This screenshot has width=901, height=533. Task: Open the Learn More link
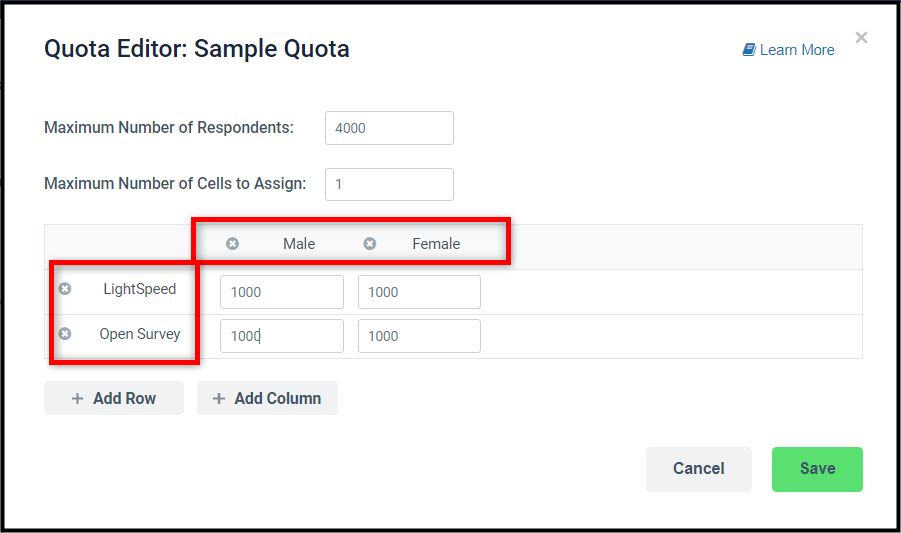[788, 50]
